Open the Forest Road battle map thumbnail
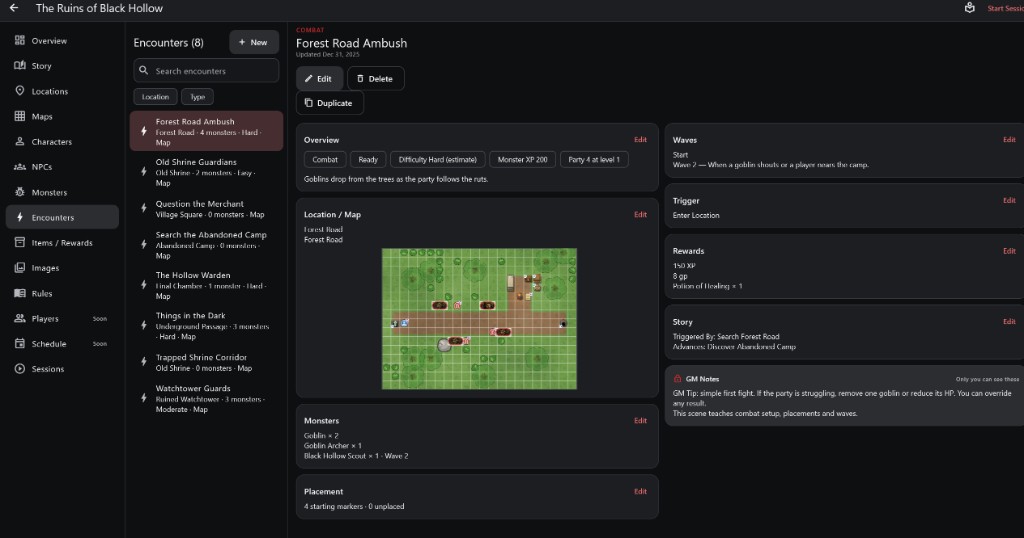Screen dimensions: 1024x538 [x=479, y=319]
